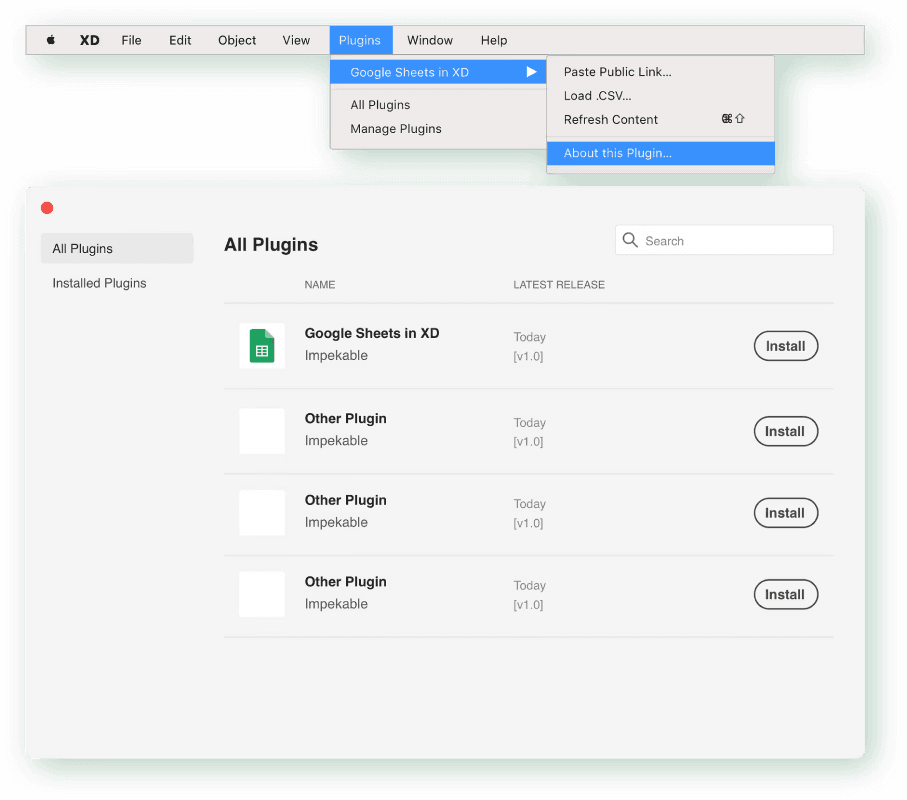907x800 pixels.
Task: Click the Google Sheets in XD plugin name
Action: click(372, 333)
